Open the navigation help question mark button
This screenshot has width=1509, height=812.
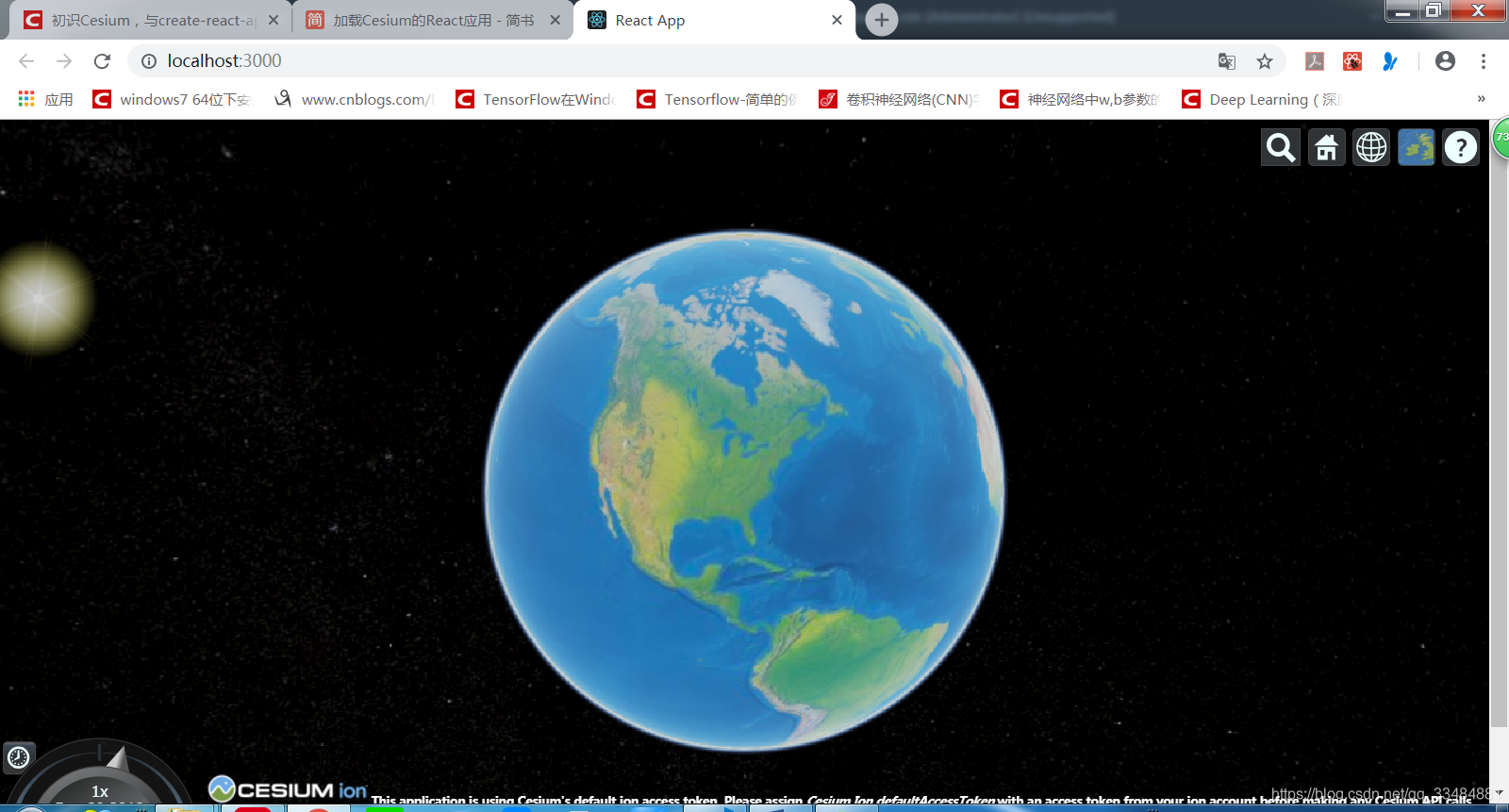(1461, 147)
